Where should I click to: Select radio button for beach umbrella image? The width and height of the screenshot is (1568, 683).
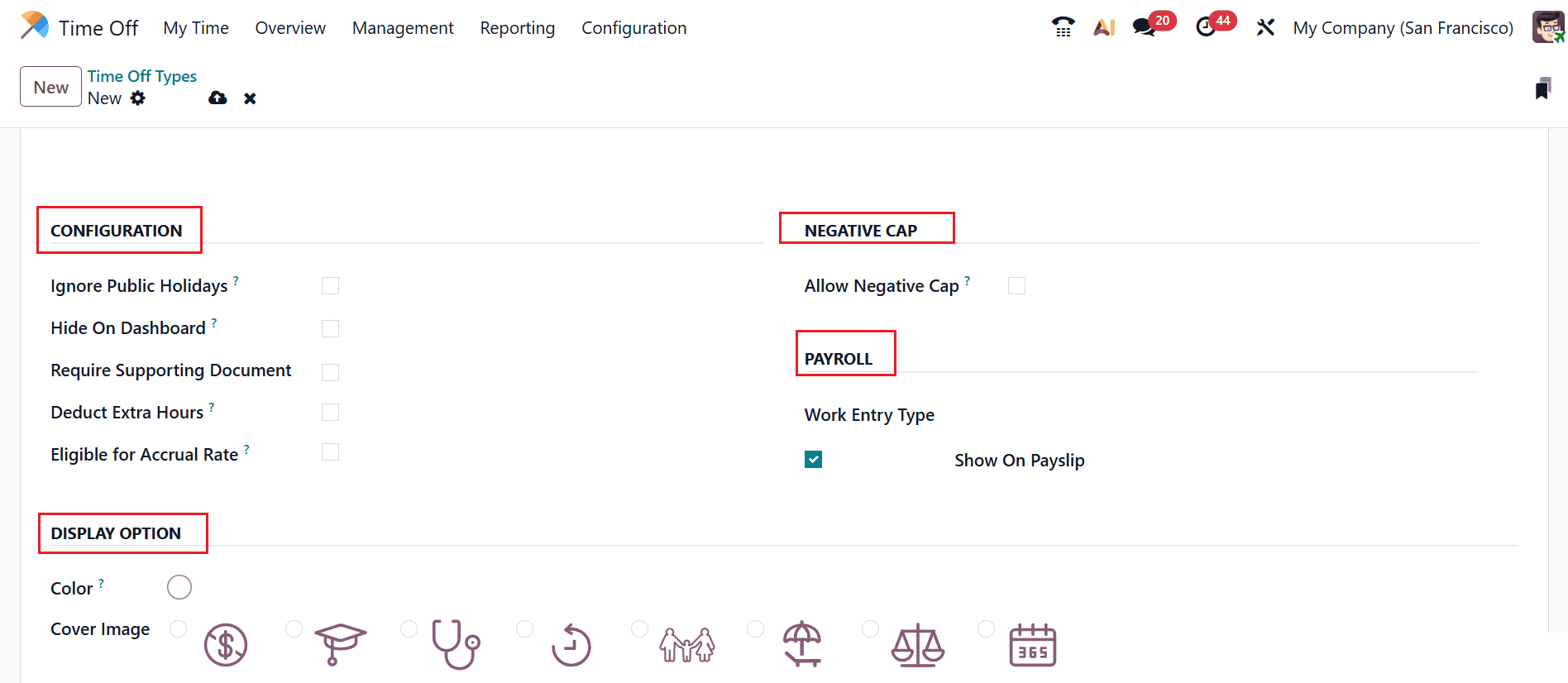pyautogui.click(x=755, y=629)
